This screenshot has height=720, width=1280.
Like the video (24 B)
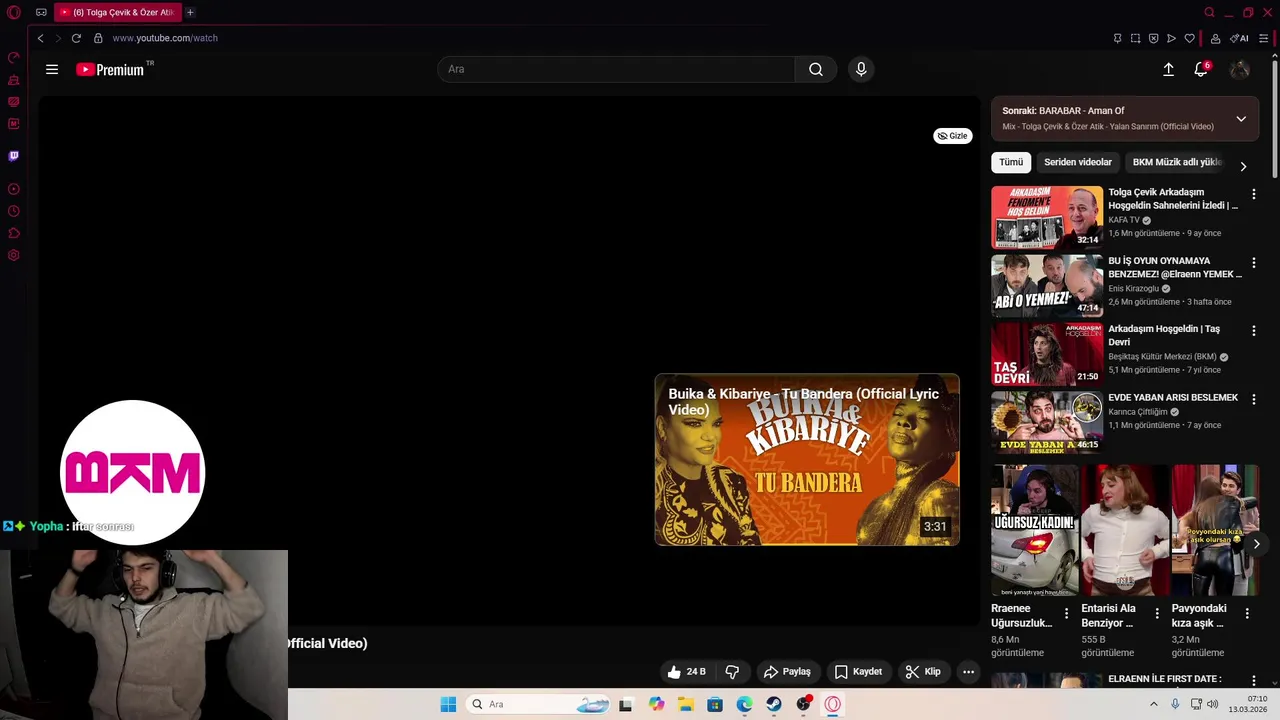pos(687,672)
